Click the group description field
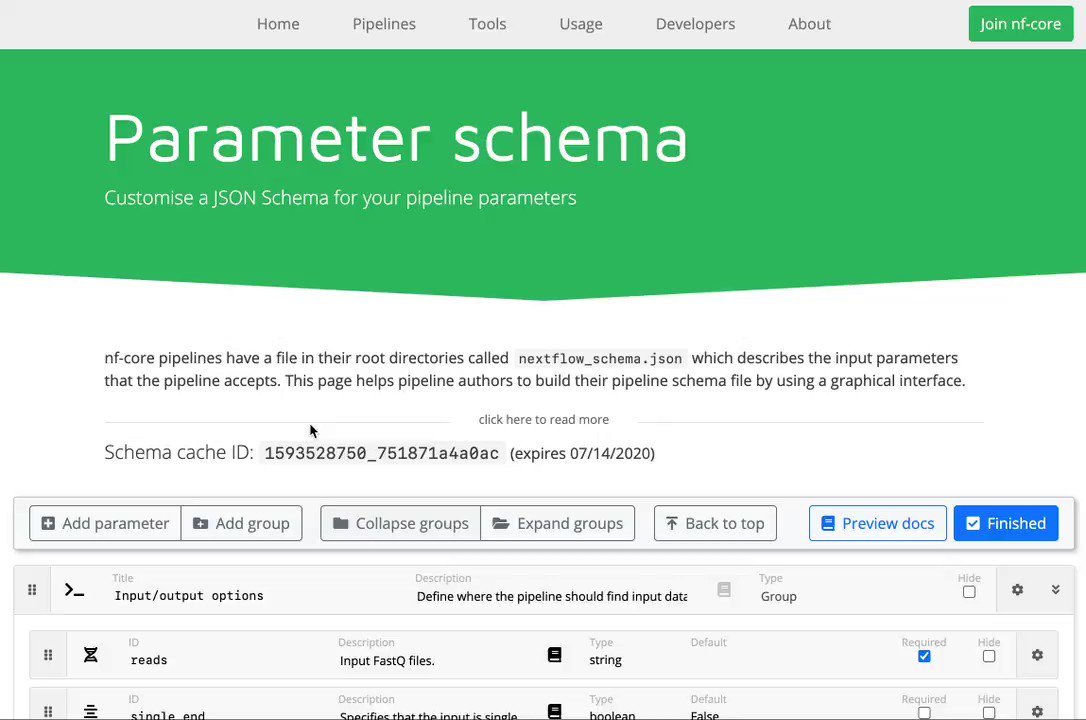This screenshot has width=1086, height=720. coord(552,596)
